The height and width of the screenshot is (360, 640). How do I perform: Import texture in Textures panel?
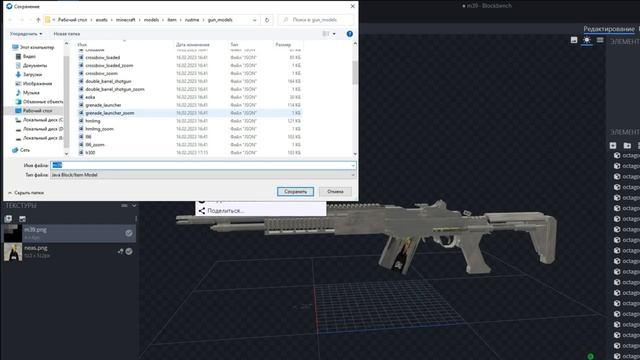(x=8, y=219)
